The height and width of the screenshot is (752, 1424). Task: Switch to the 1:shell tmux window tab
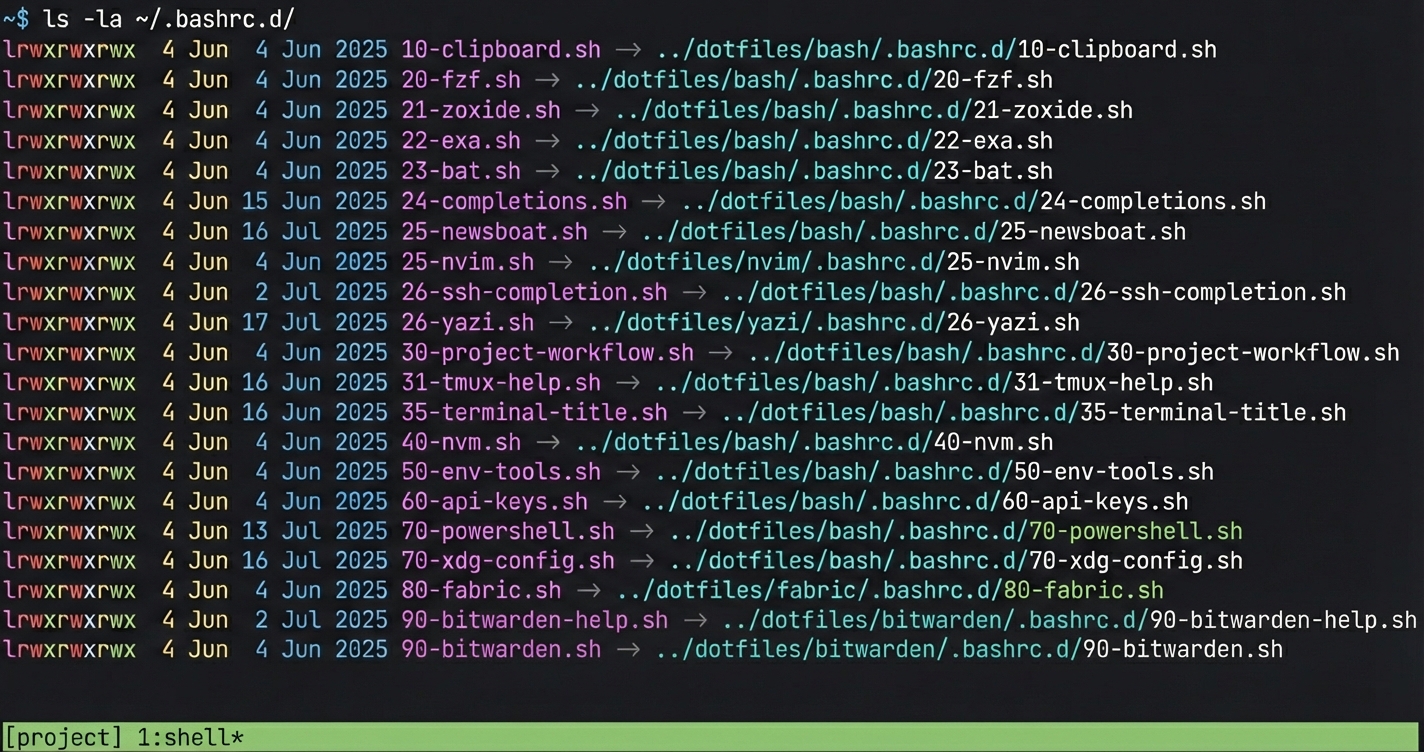pos(188,737)
